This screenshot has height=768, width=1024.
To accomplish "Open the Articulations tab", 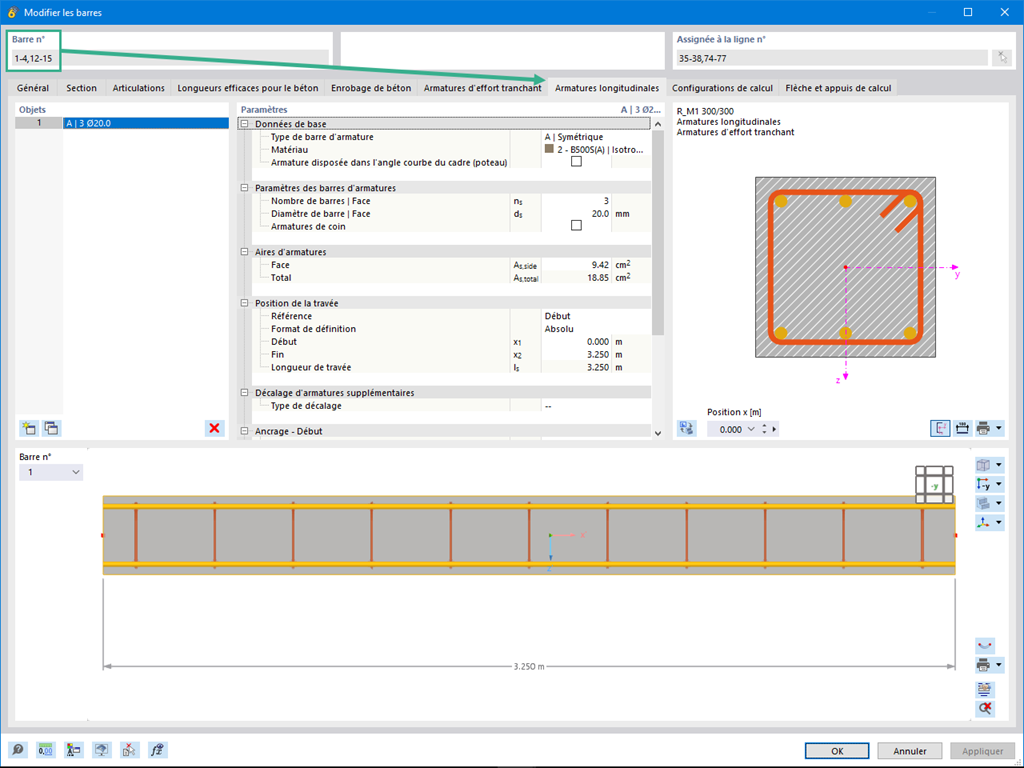I will (138, 88).
